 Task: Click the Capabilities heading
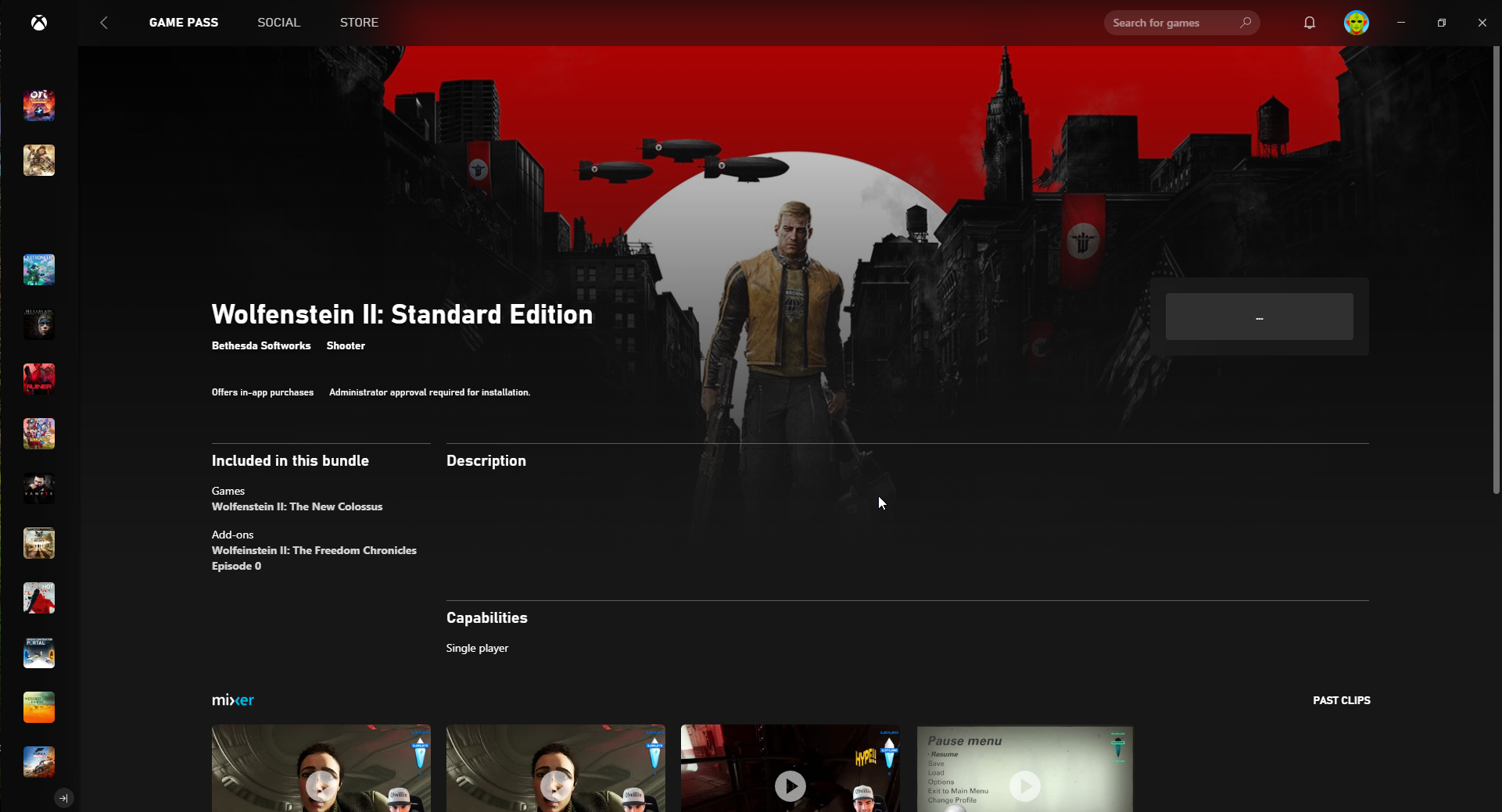[487, 618]
